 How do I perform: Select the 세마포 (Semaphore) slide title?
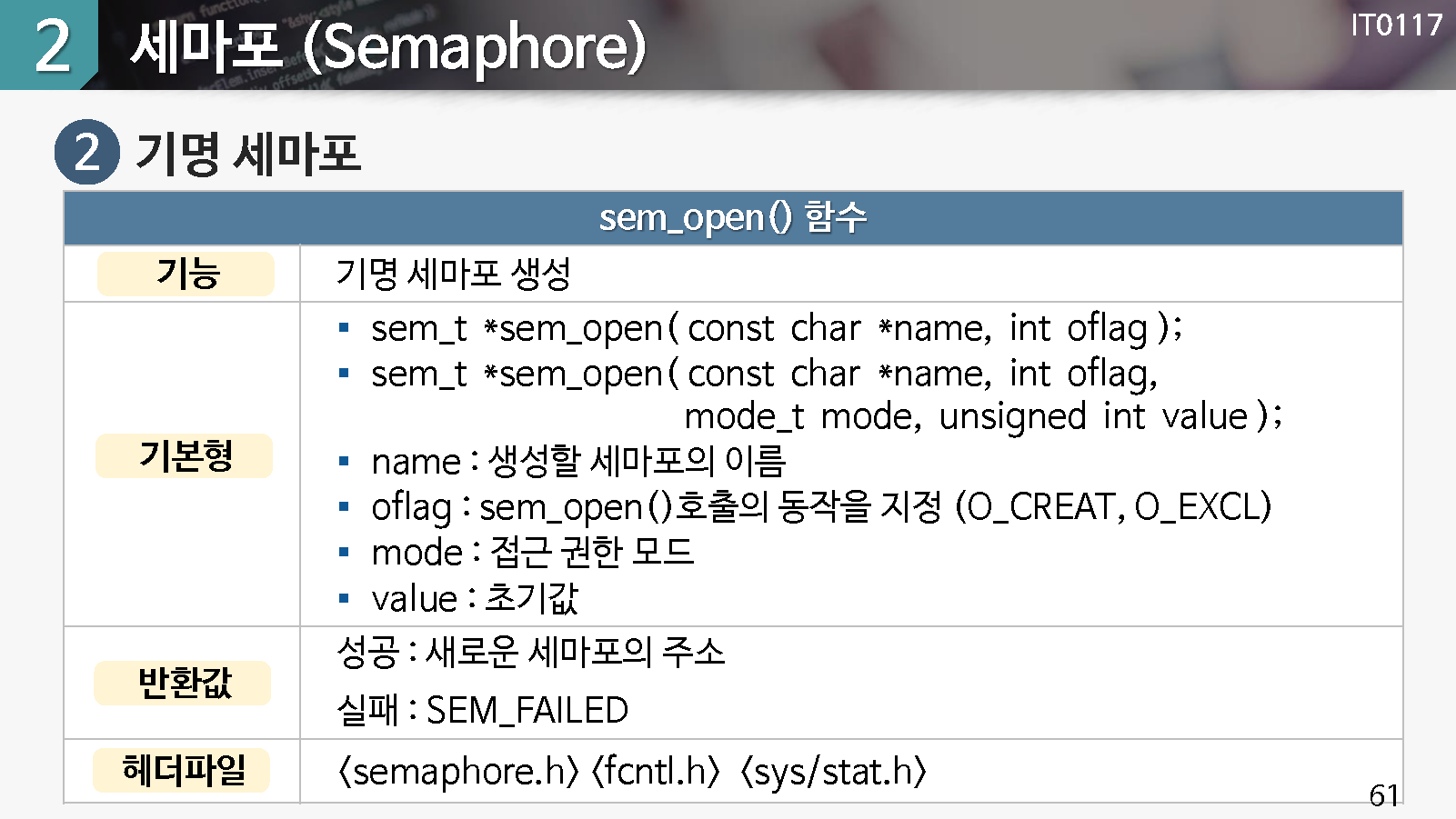point(388,47)
